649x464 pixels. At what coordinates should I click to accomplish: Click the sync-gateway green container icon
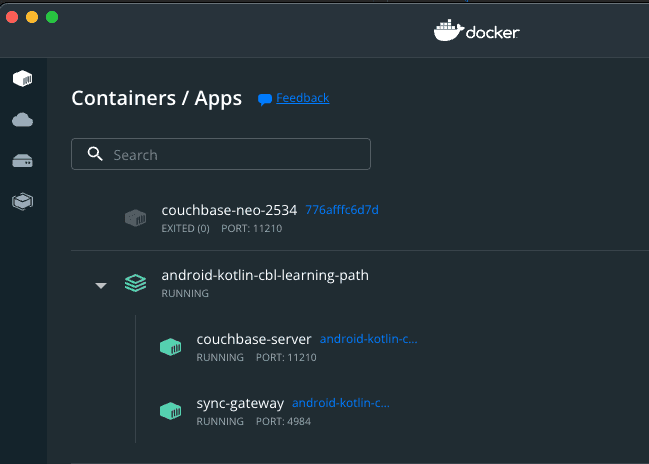tap(171, 411)
